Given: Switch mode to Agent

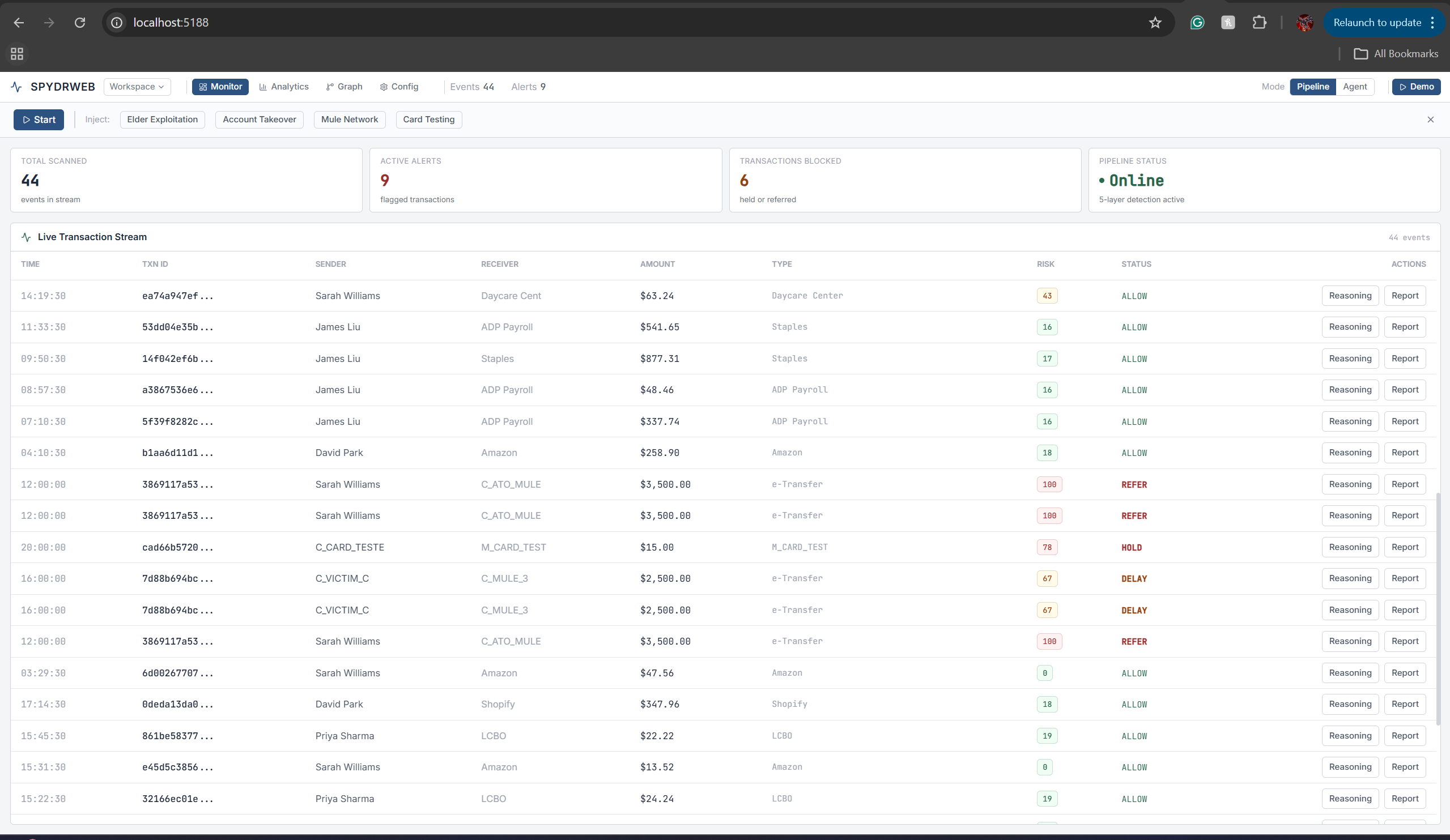Looking at the screenshot, I should tap(1354, 87).
